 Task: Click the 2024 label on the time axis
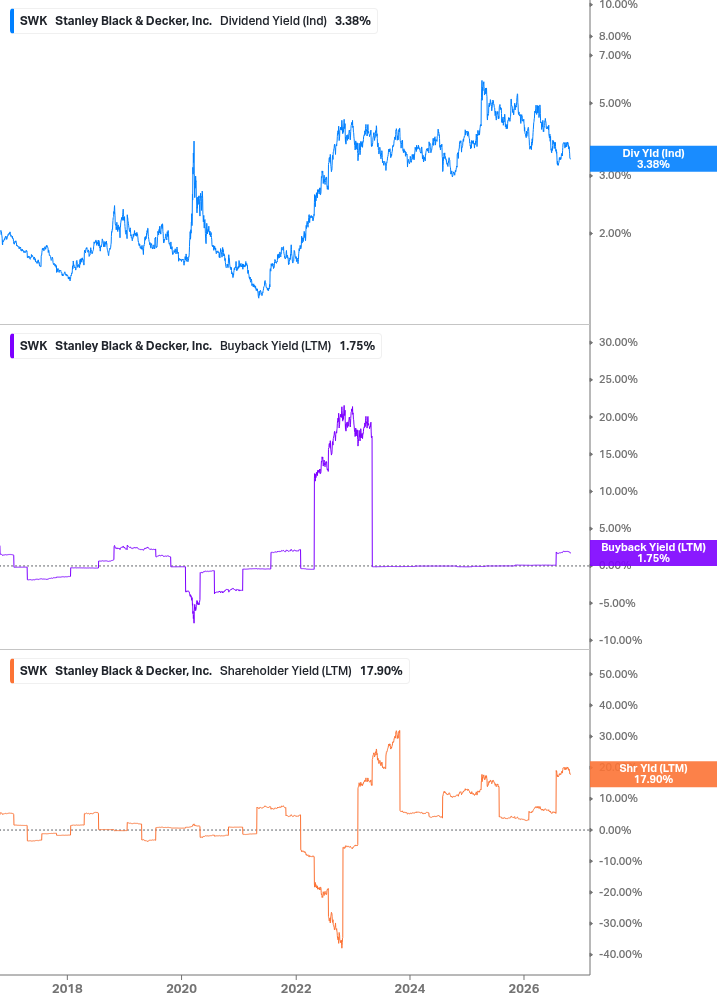[410, 988]
